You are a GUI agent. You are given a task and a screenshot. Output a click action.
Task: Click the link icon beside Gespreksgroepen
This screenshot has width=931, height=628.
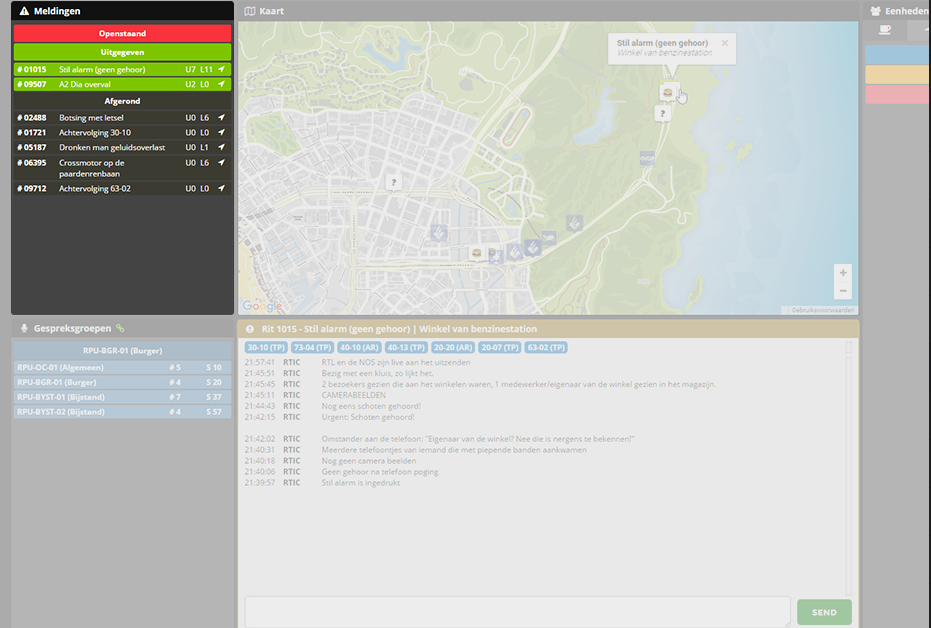[x=120, y=328]
